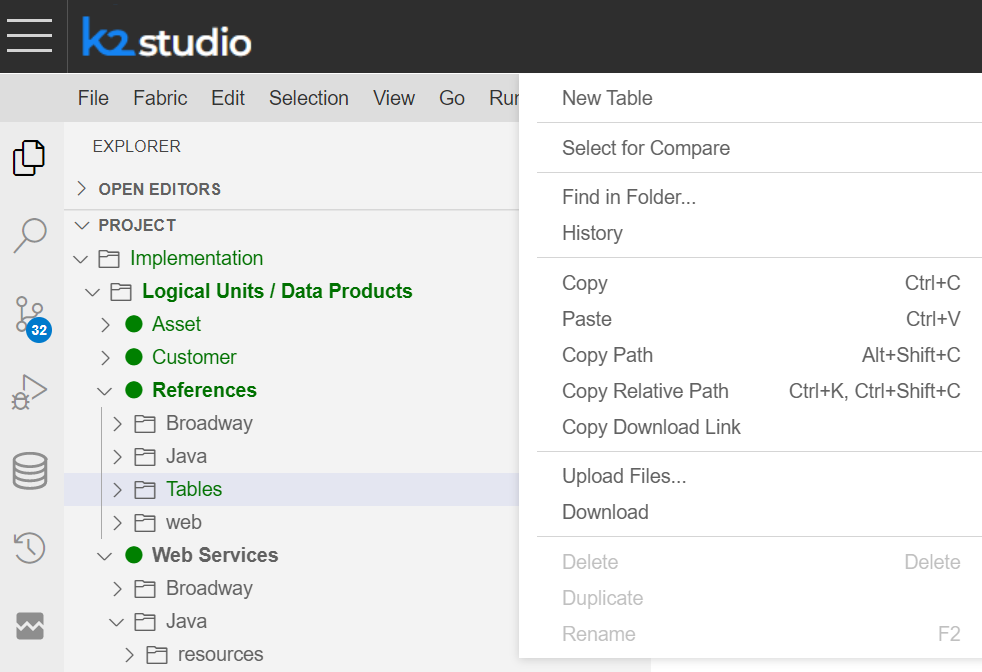
Task: Collapse the References node
Action: pos(106,391)
